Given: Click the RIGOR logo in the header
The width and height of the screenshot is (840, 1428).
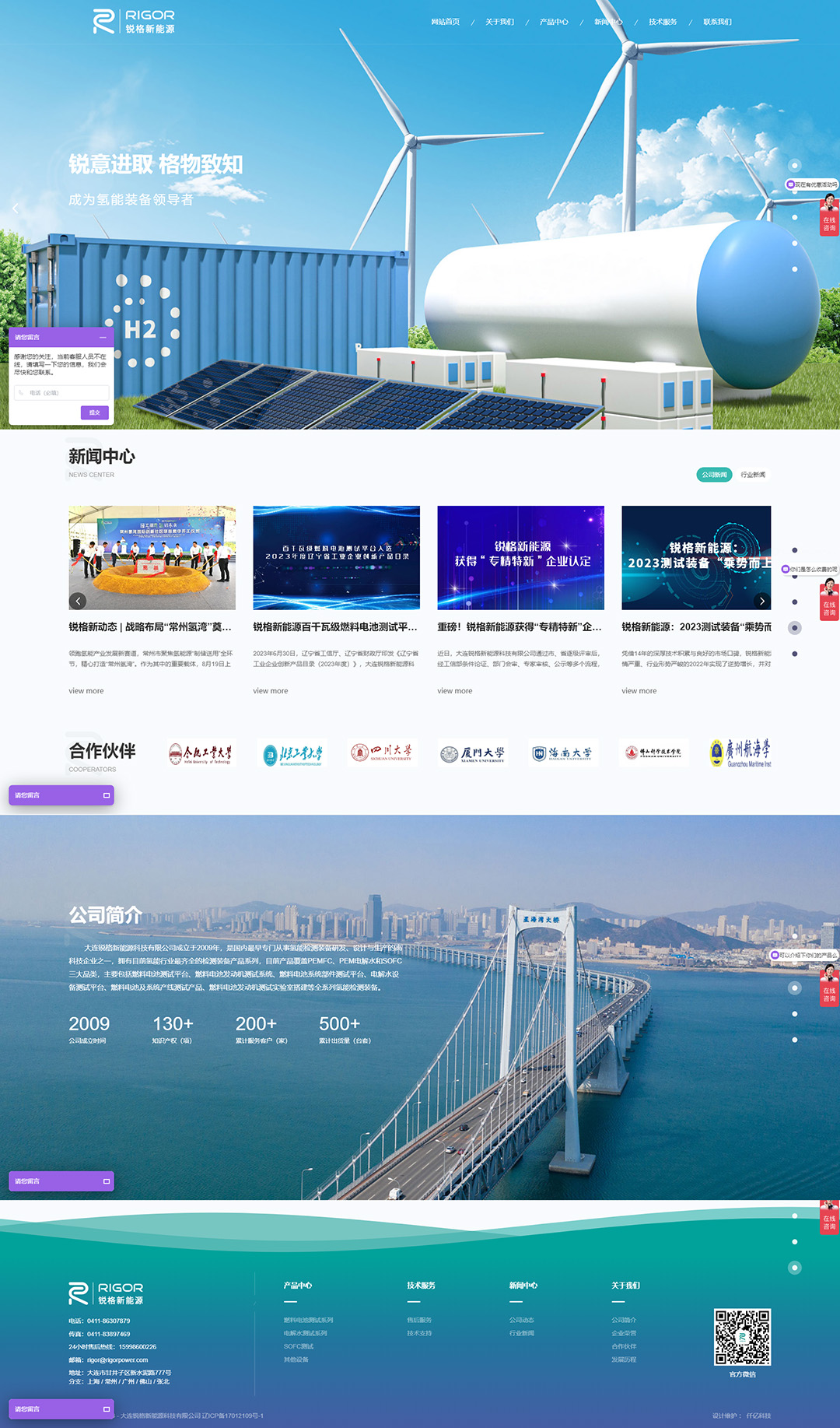Looking at the screenshot, I should (134, 22).
